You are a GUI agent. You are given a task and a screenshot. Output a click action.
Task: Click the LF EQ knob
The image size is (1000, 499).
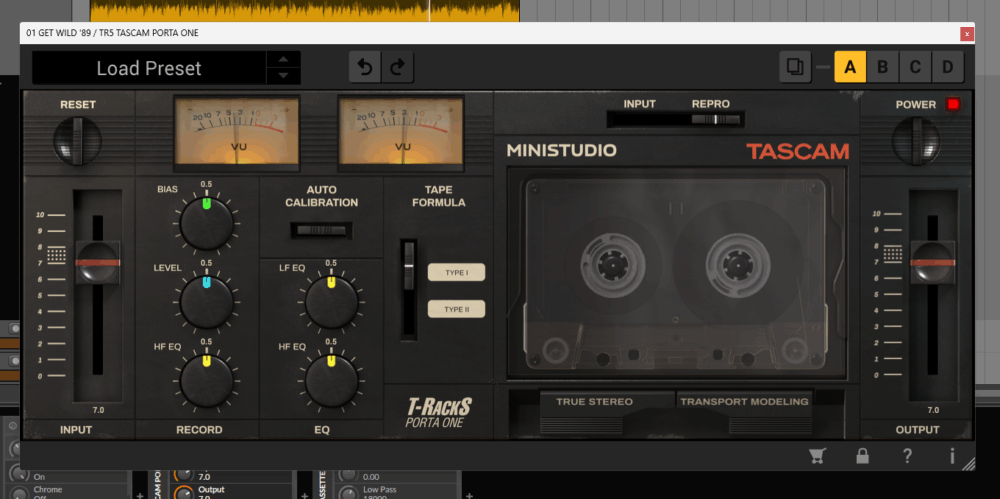(331, 302)
